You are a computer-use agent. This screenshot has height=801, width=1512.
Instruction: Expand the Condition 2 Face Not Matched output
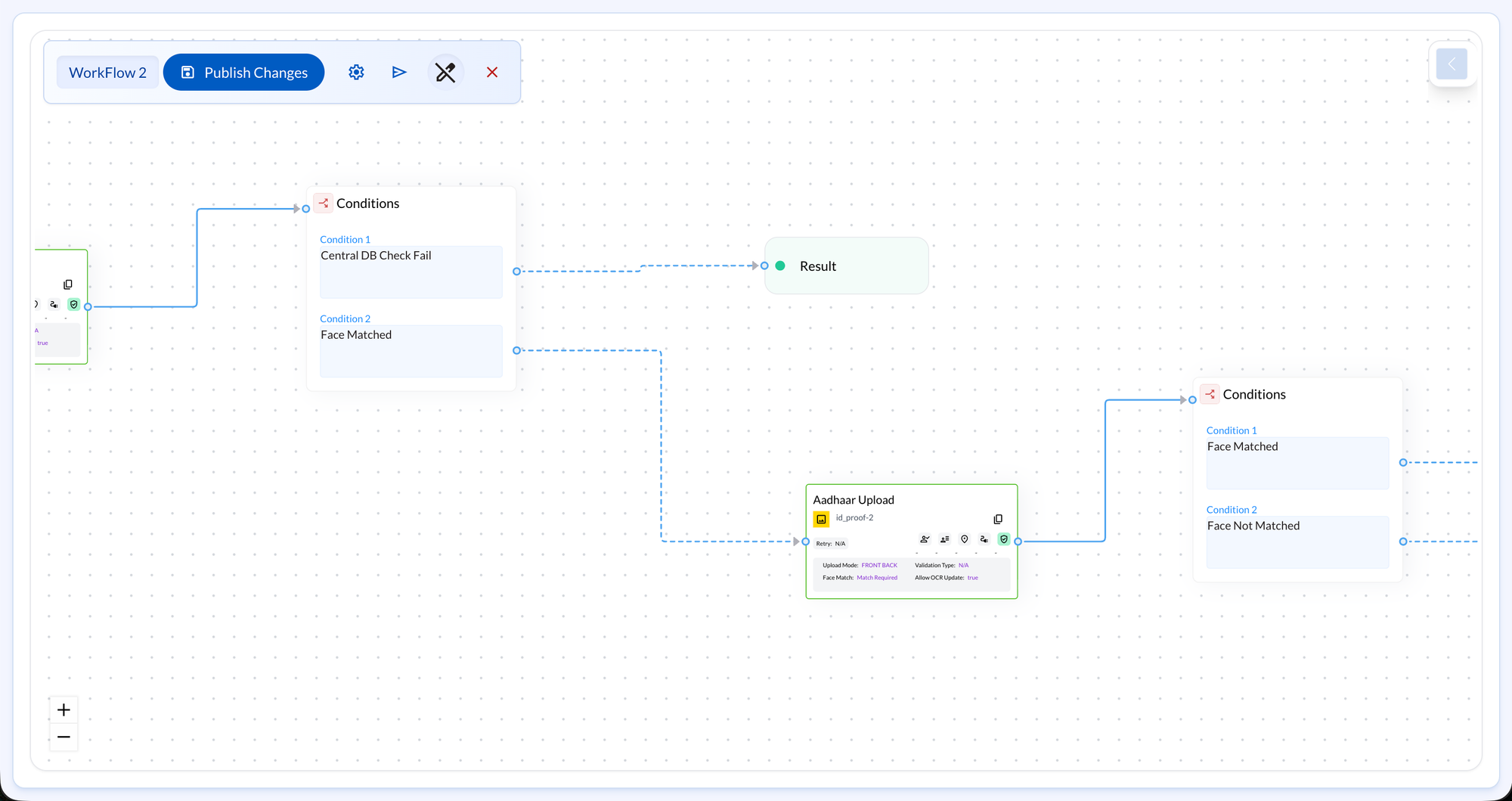1402,541
